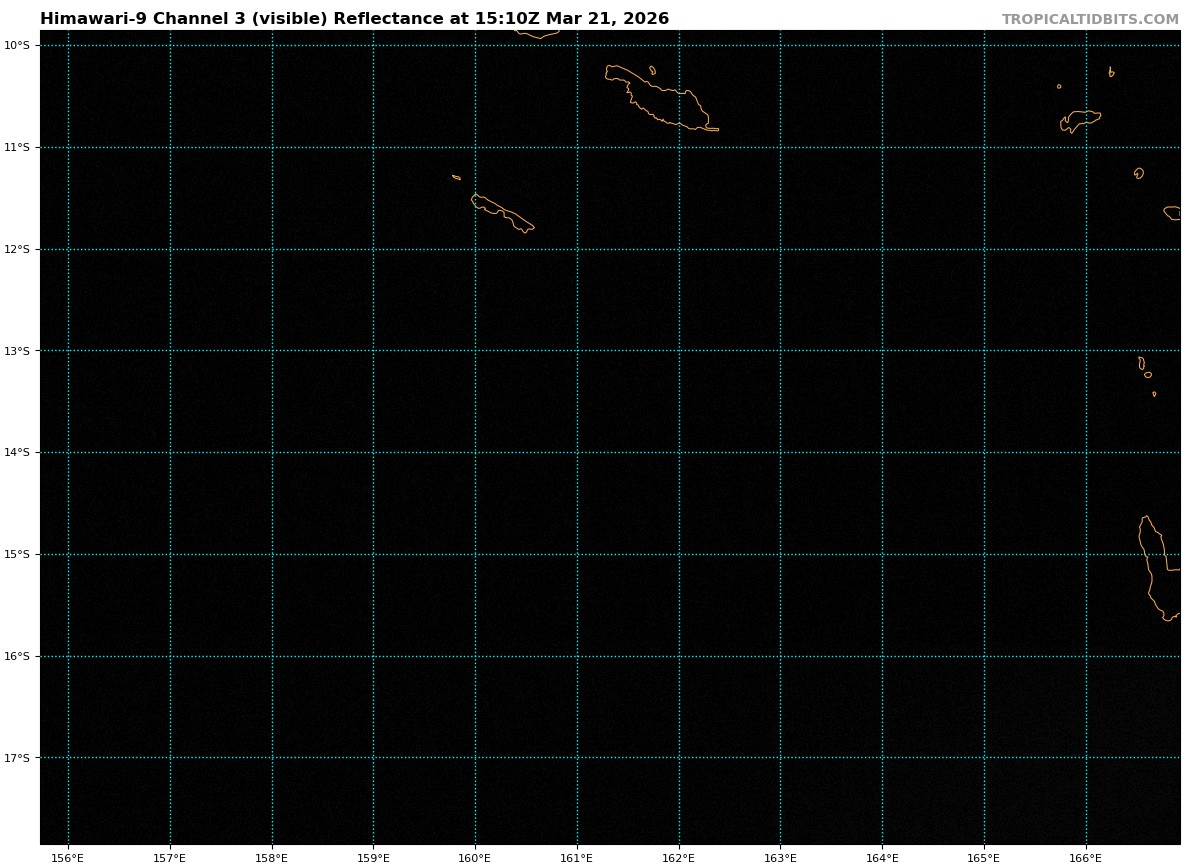Click the island outline near 166°E, 10.7°S
Viewport: 1200px width, 867px height.
tap(1080, 119)
